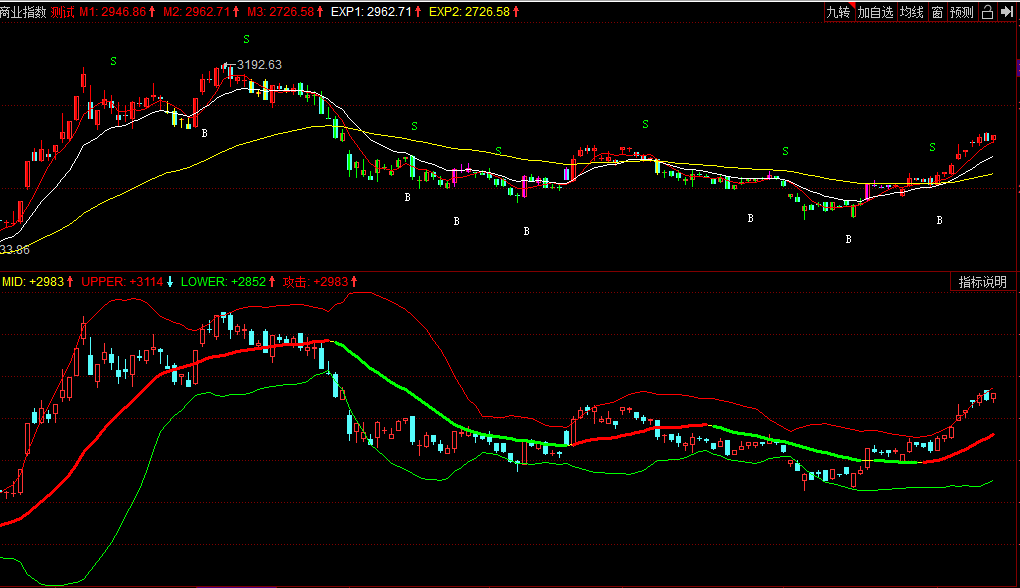Click the 加自选 add to watchlist button

pos(875,12)
